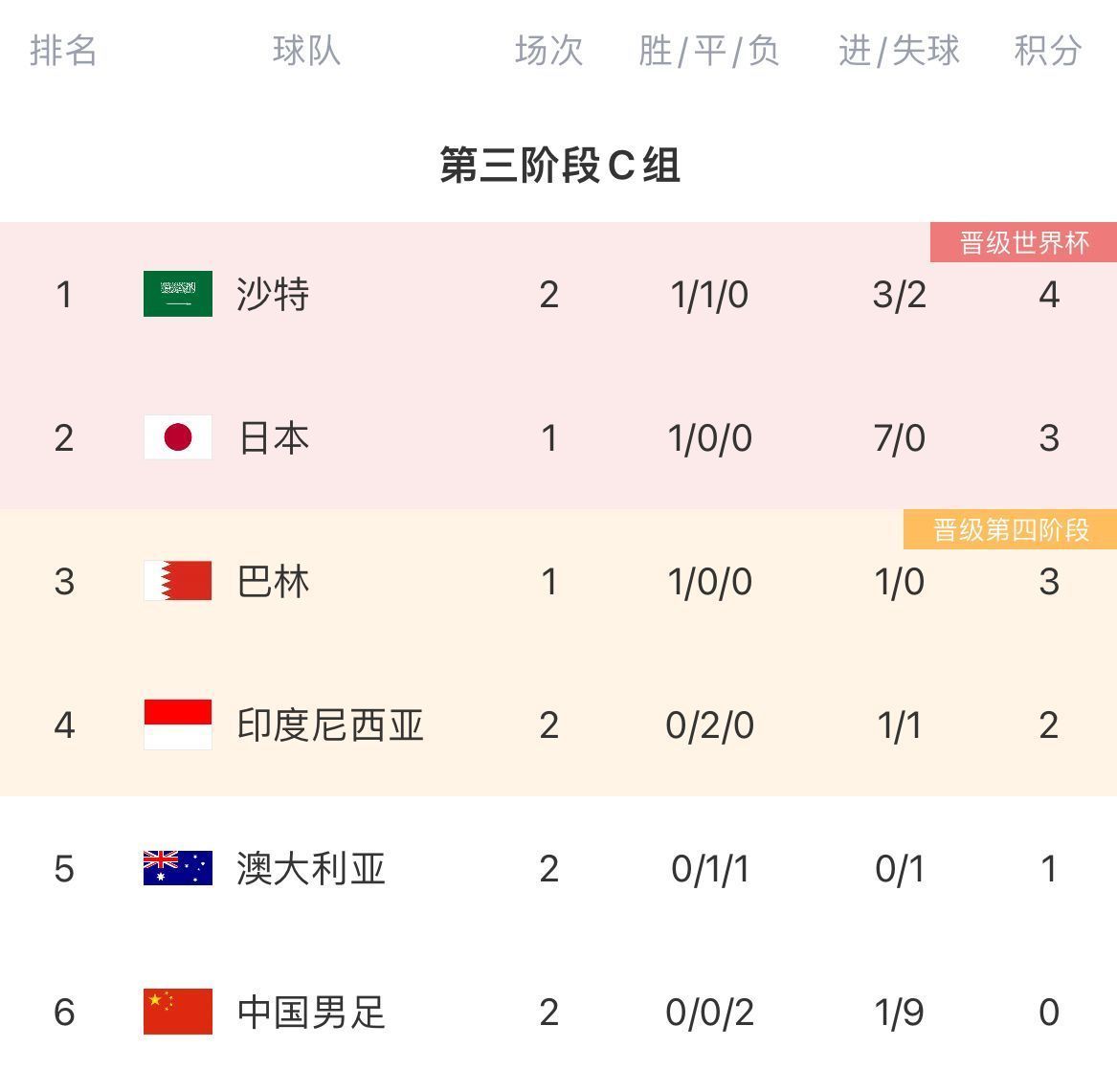Click the Saudi Arabia flag icon
The height and width of the screenshot is (1092, 1117).
tap(178, 294)
